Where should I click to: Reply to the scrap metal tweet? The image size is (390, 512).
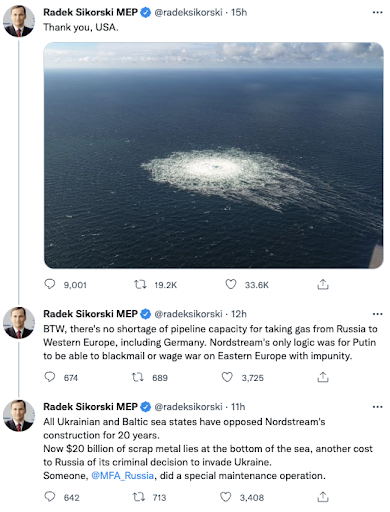click(50, 497)
